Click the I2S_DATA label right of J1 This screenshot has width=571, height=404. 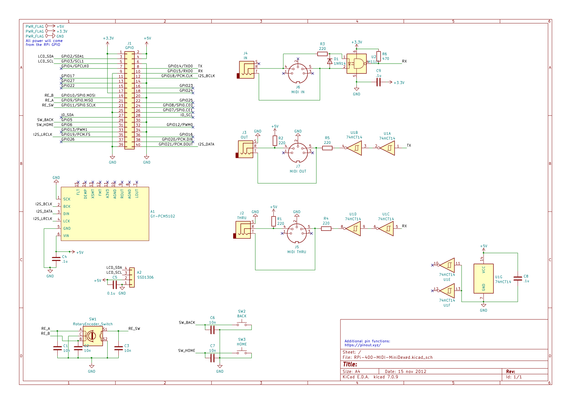(206, 145)
